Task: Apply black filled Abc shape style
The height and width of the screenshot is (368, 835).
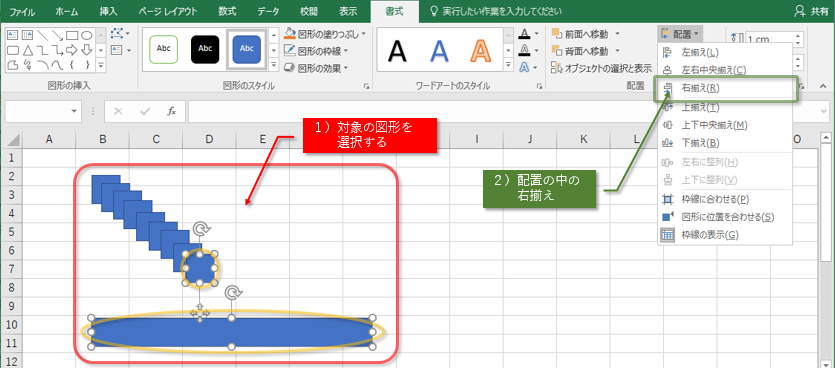Action: pos(205,49)
